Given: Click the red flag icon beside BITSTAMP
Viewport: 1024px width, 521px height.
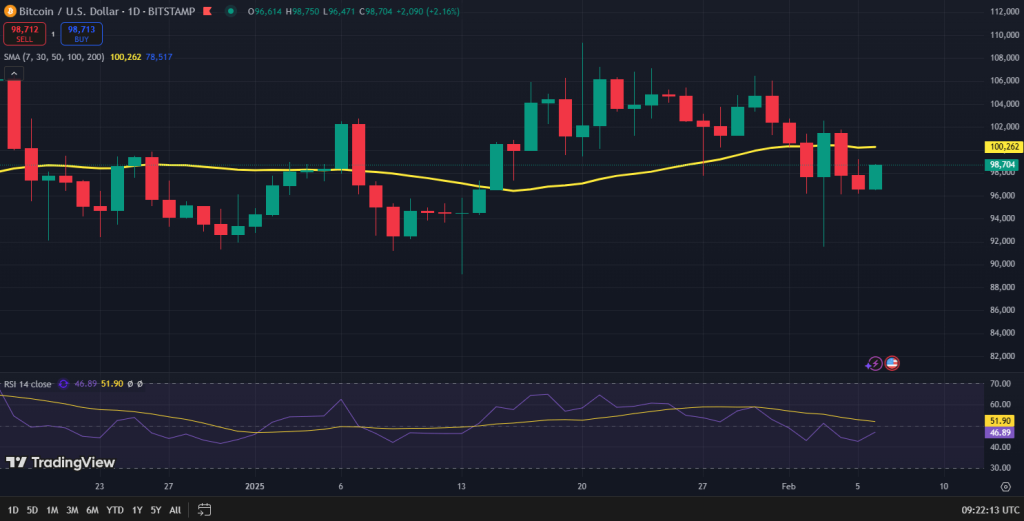Looking at the screenshot, I should click(207, 11).
